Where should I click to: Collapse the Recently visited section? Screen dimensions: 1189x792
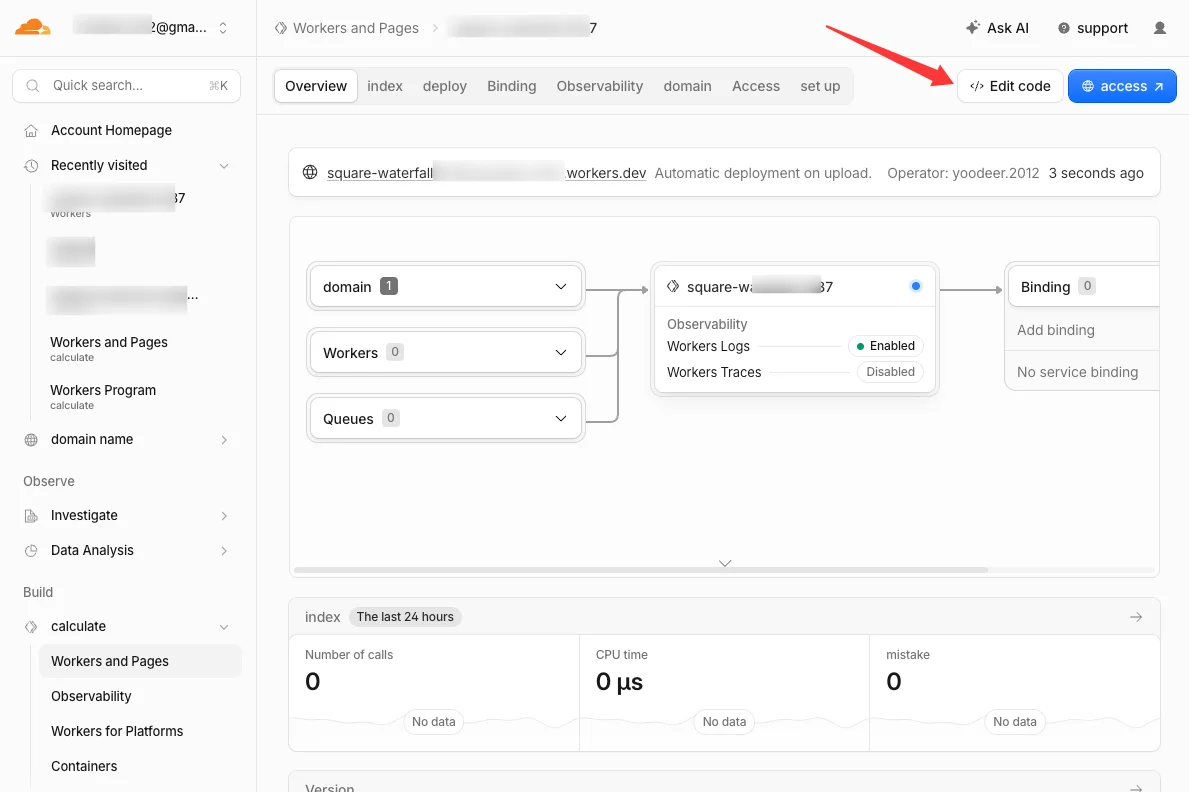(x=224, y=165)
